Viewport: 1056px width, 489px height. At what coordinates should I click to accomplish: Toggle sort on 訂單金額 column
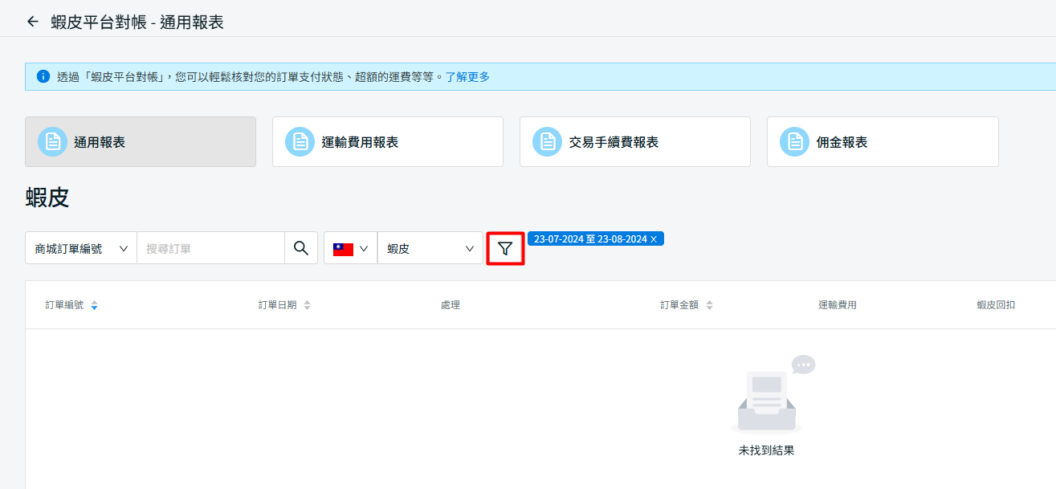(709, 305)
